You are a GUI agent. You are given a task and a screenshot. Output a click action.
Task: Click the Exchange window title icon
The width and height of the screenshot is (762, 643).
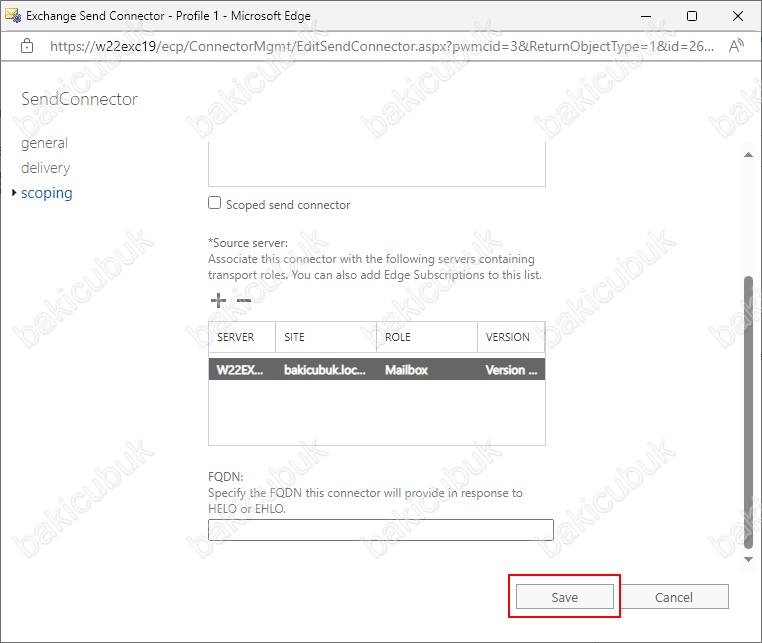tap(13, 16)
